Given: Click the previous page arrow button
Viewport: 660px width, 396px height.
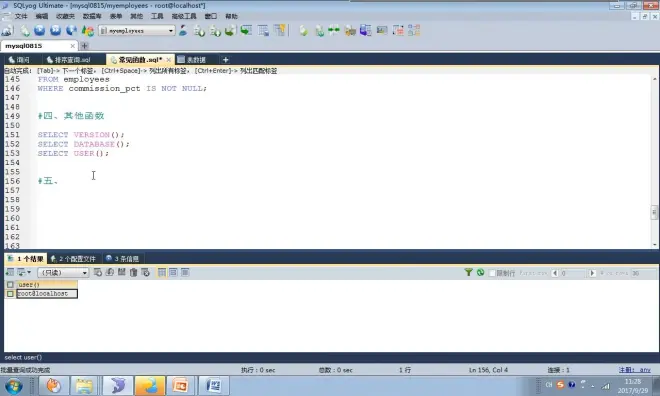Looking at the screenshot, I should coord(555,273).
